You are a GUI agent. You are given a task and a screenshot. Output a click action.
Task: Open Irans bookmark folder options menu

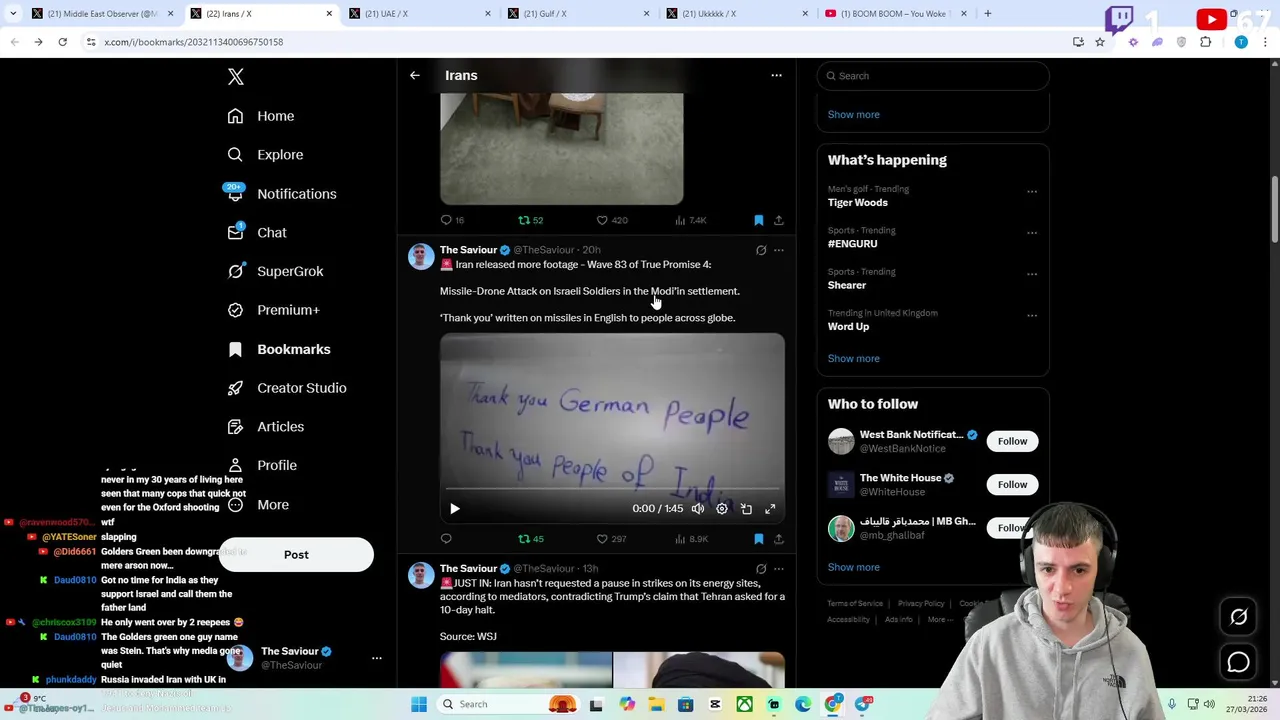[776, 75]
